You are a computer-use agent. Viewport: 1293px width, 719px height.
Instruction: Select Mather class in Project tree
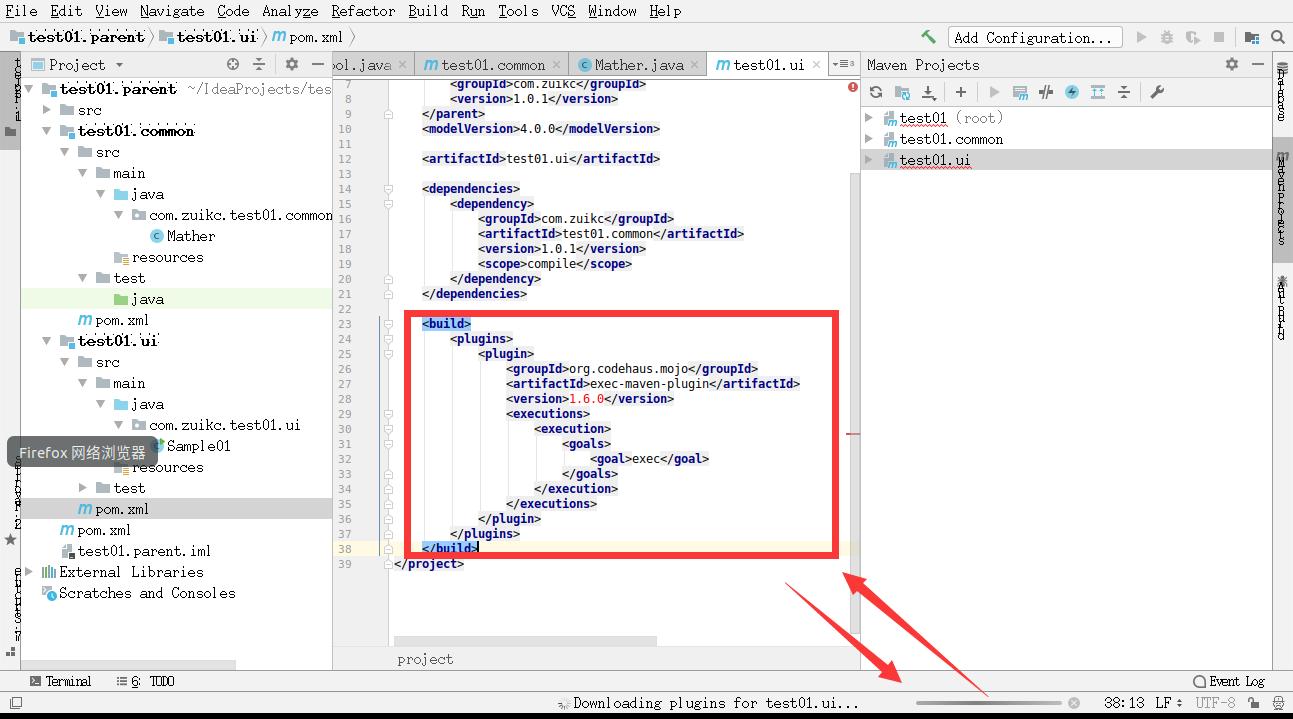click(x=182, y=236)
